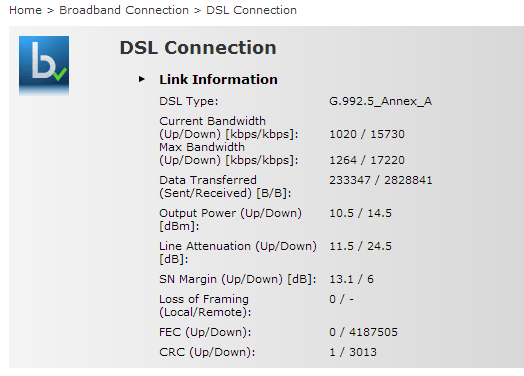Click the DSL Type label

(x=188, y=101)
